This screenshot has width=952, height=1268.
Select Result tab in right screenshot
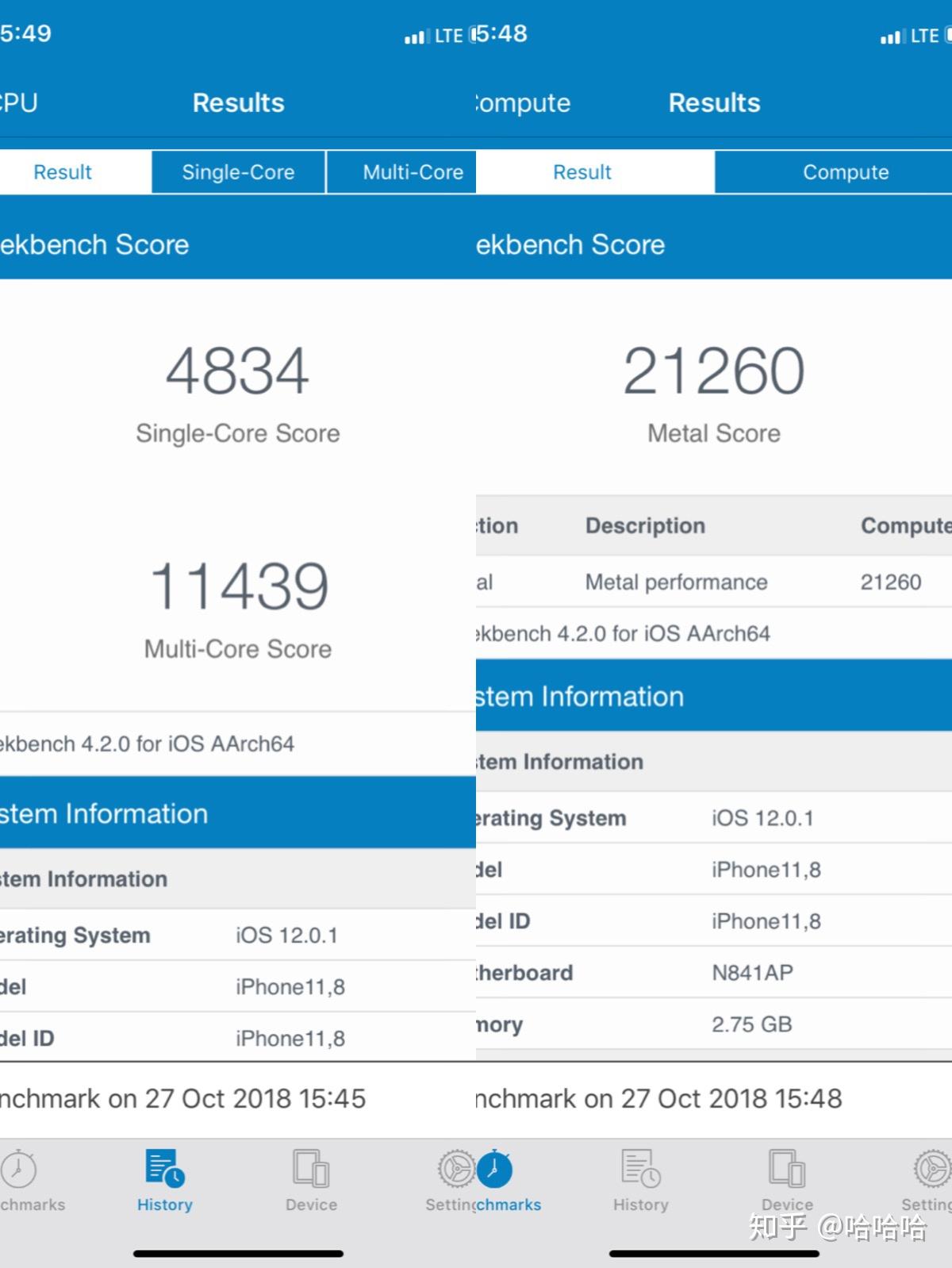click(x=595, y=172)
